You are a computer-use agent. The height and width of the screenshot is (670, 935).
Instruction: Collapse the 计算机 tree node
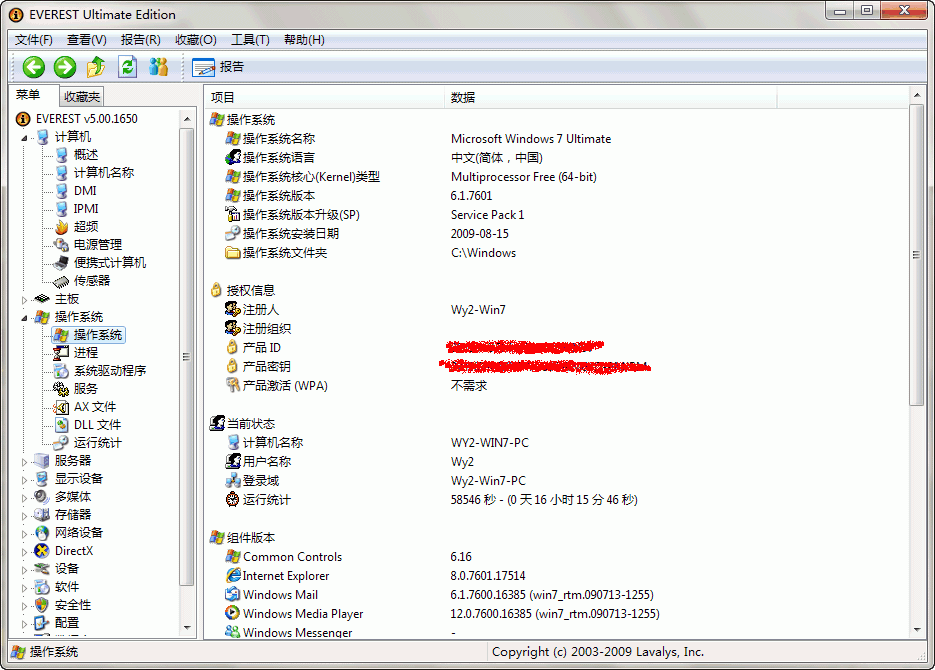(x=24, y=138)
